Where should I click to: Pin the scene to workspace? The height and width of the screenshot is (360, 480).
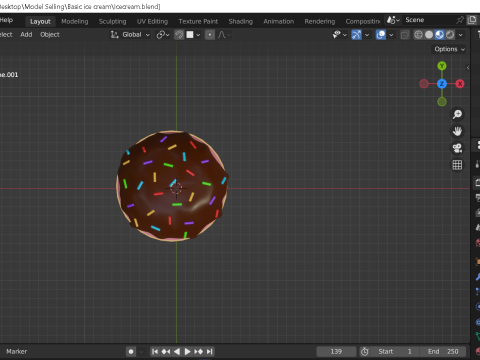click(x=460, y=20)
